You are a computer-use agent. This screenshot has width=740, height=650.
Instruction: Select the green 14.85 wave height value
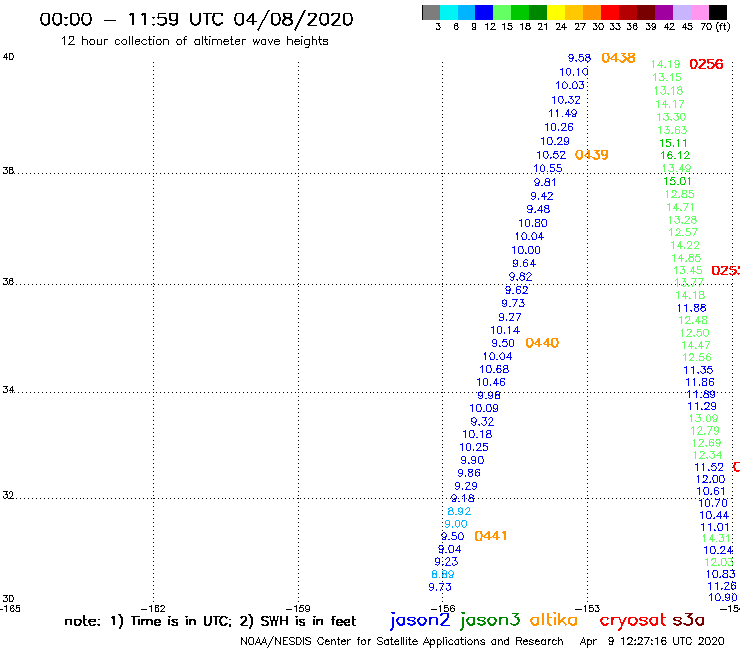click(686, 258)
